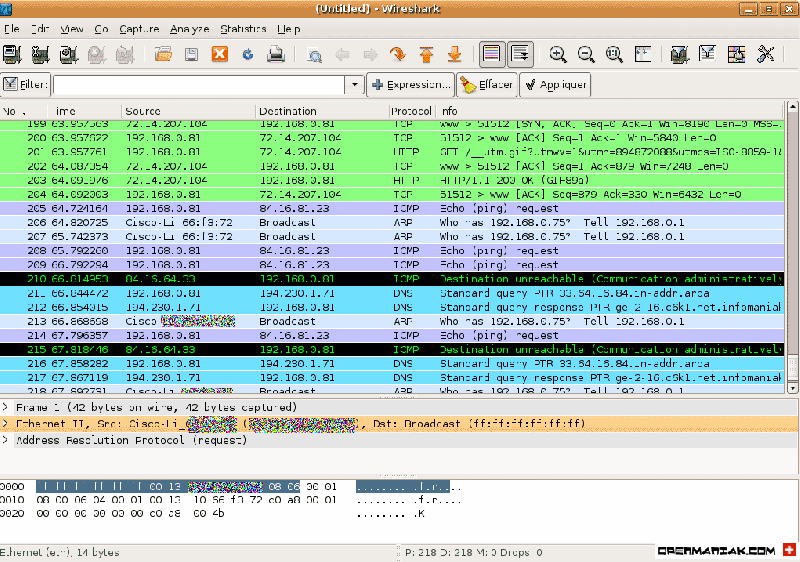Print packets with the printer icon
Image resolution: width=800 pixels, height=562 pixels.
pyautogui.click(x=276, y=54)
